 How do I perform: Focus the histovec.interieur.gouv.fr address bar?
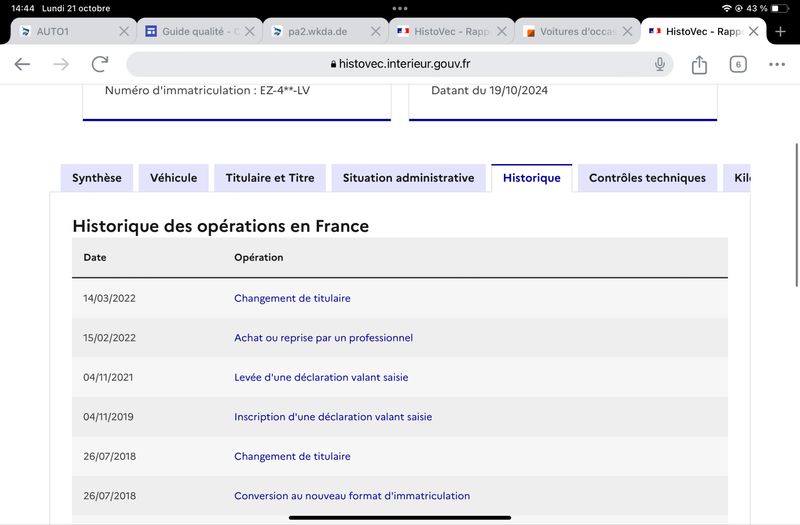click(399, 64)
